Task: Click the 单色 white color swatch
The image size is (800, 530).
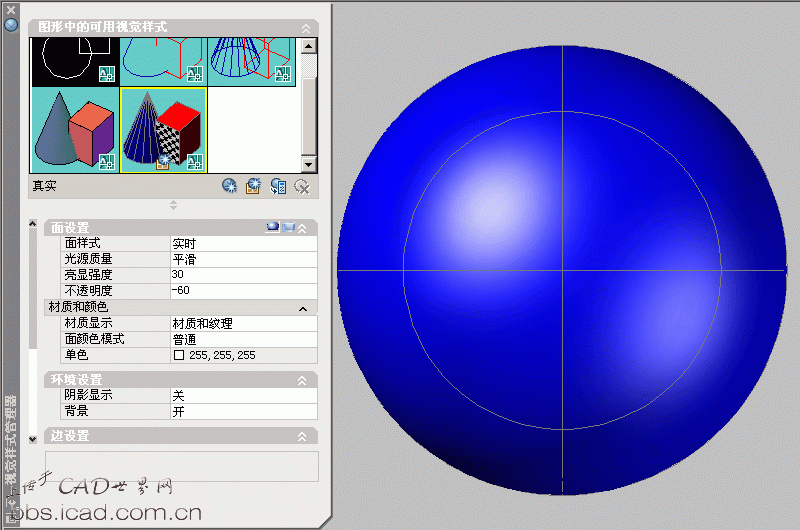Action: tap(179, 355)
